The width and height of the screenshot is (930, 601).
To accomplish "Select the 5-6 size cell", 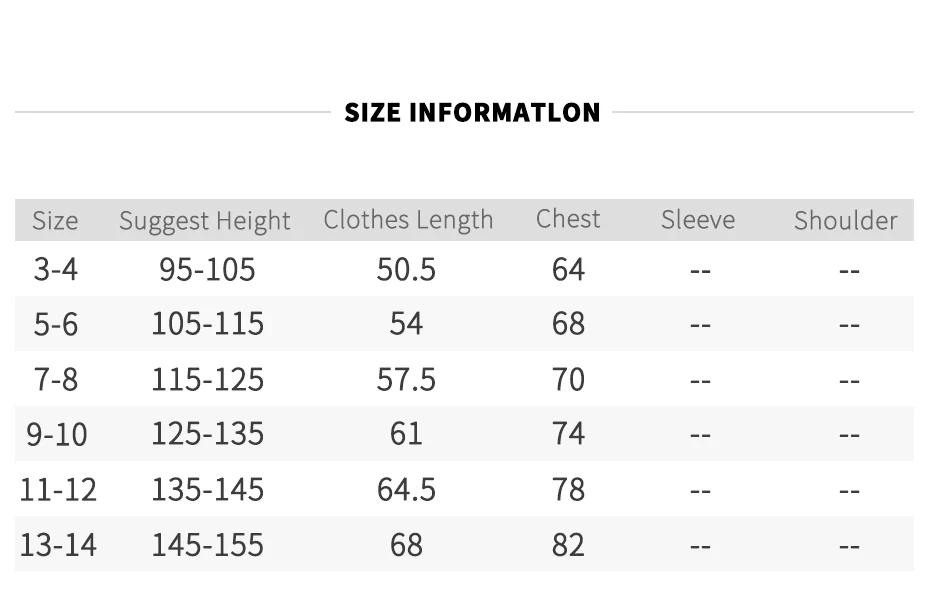I will click(55, 324).
